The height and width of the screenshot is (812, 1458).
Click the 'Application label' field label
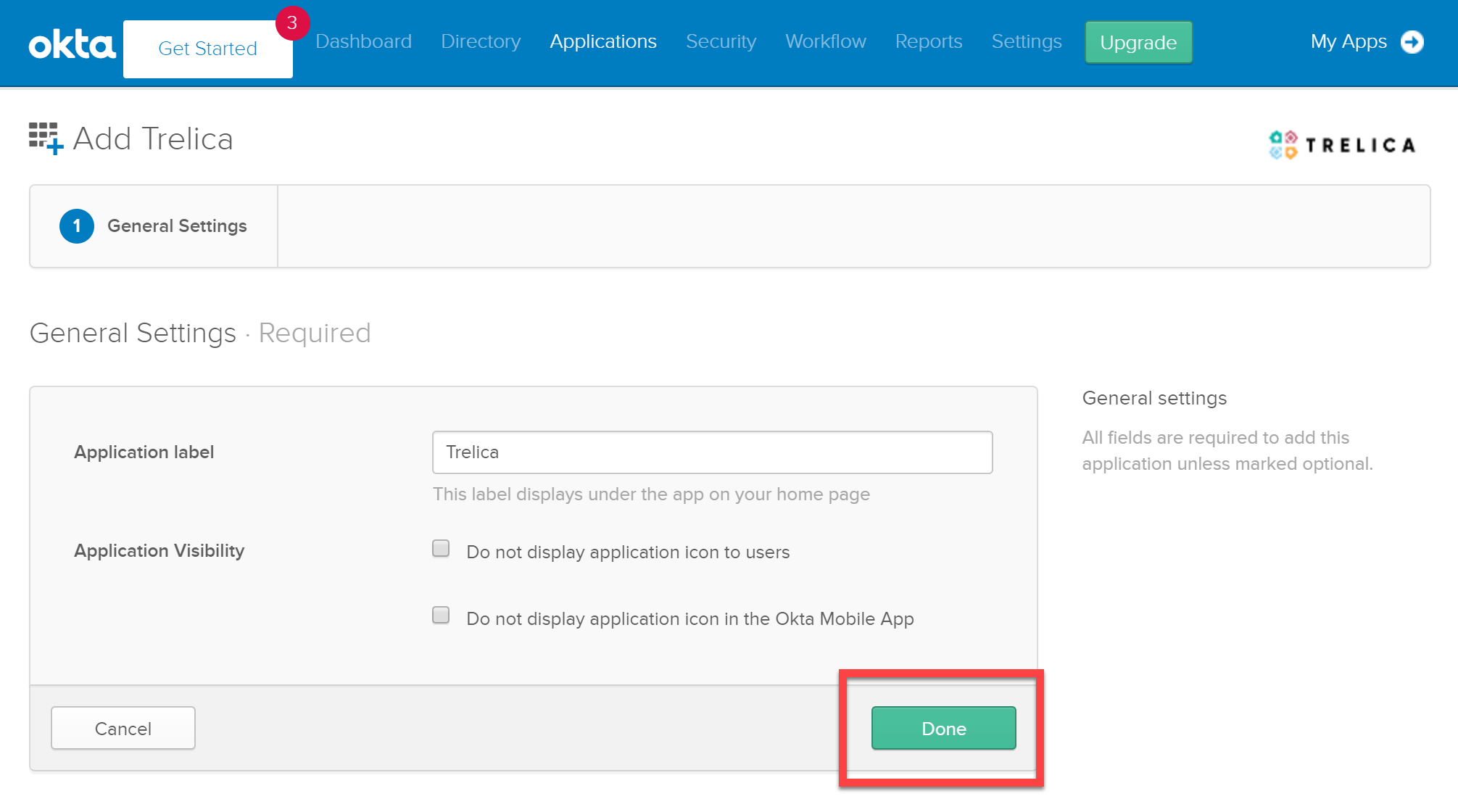click(x=144, y=452)
